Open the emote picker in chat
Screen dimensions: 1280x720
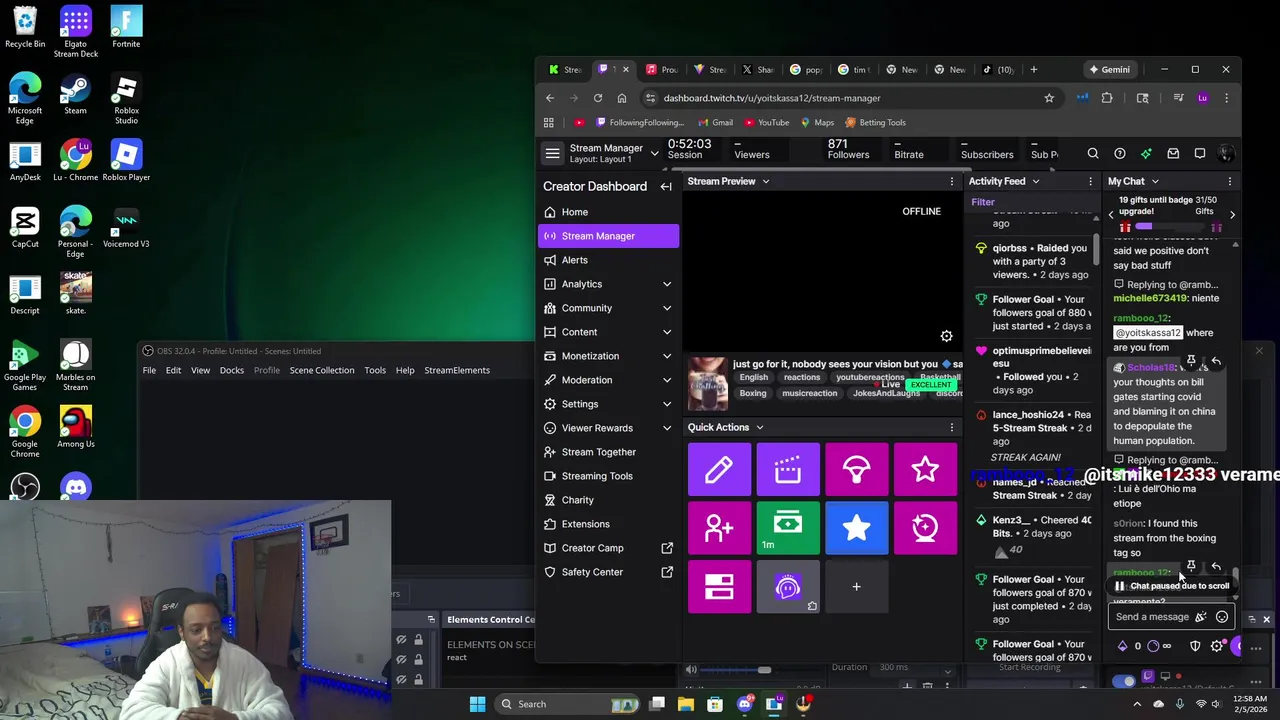pyautogui.click(x=1222, y=617)
